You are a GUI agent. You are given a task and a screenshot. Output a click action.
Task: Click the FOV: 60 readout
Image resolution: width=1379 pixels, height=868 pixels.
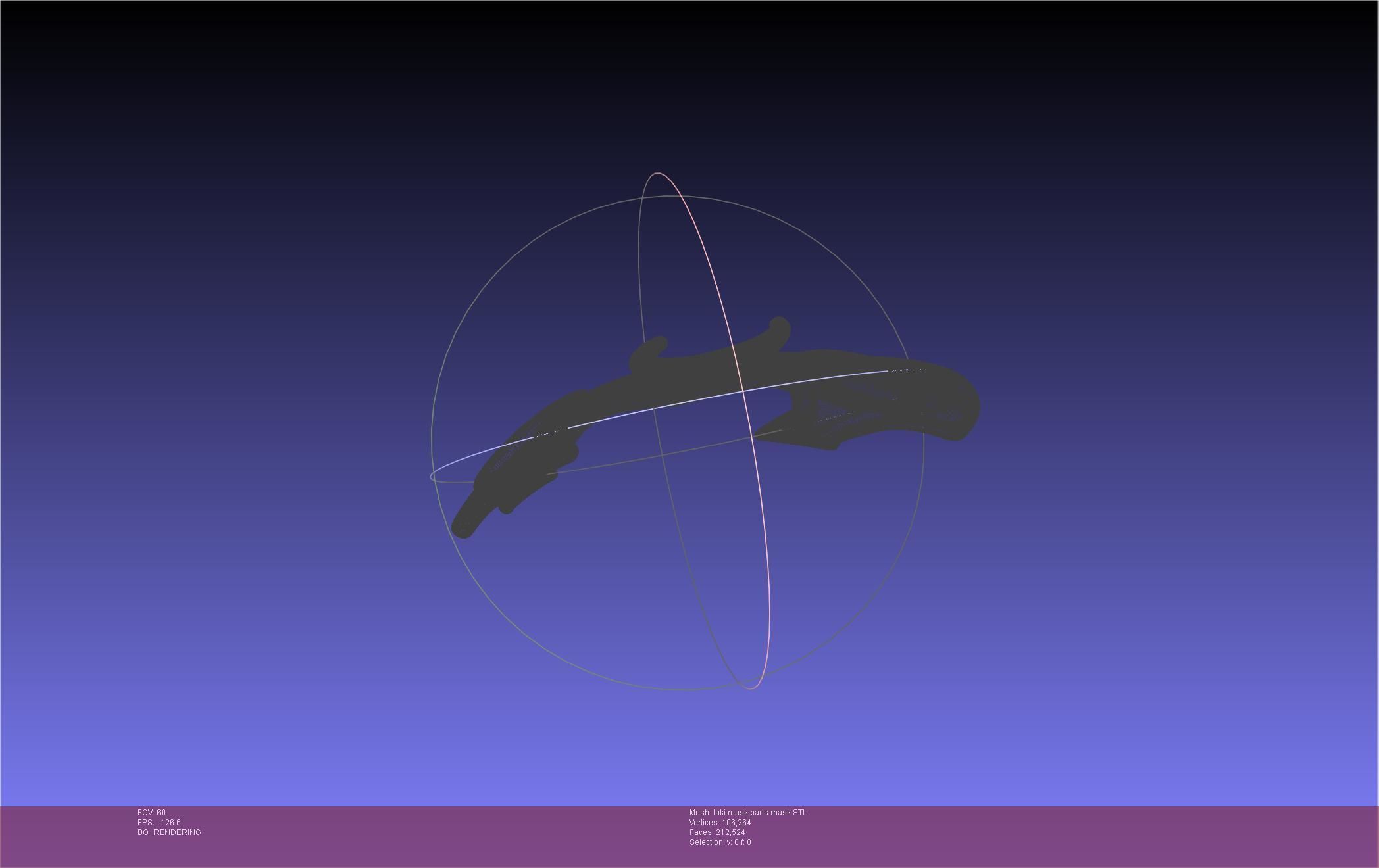click(151, 813)
